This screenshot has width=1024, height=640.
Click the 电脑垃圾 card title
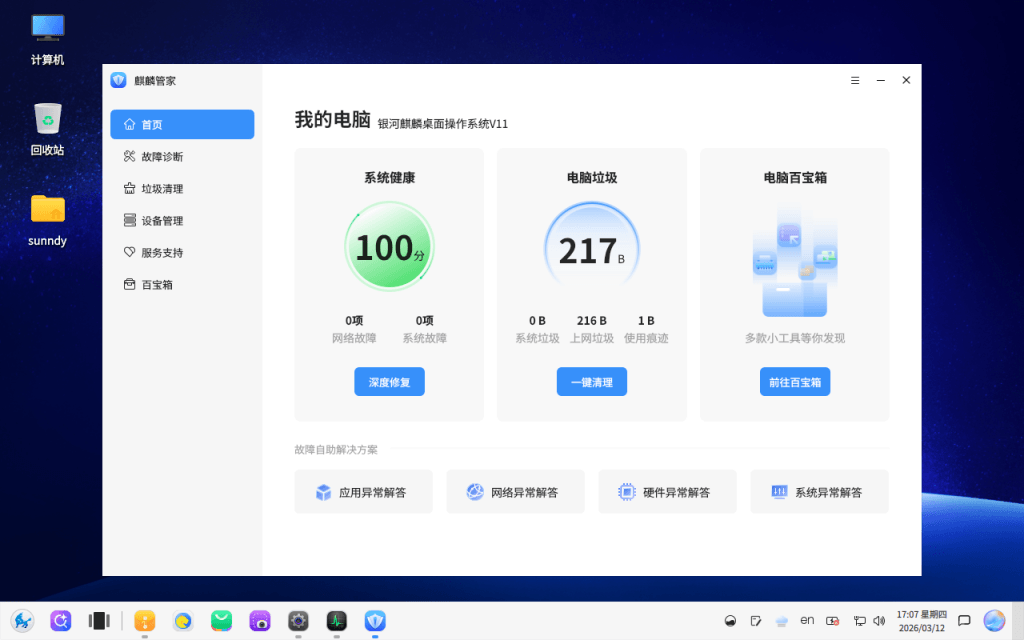tap(592, 178)
